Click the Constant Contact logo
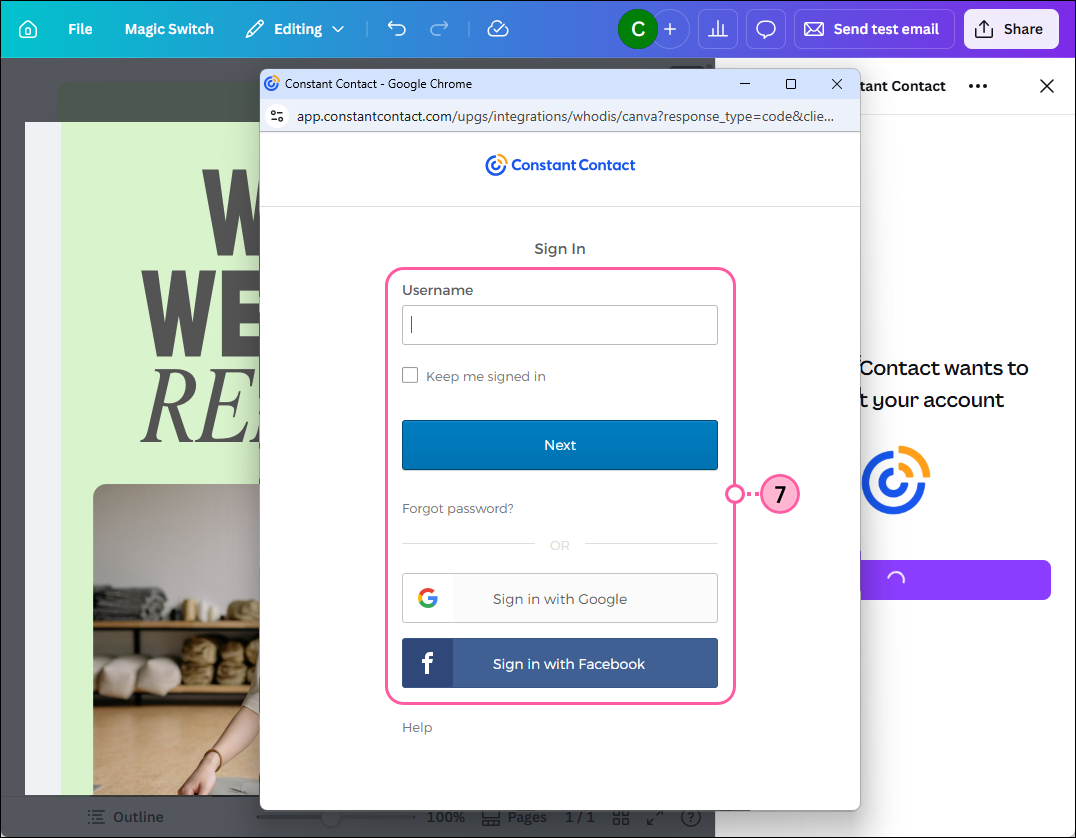The height and width of the screenshot is (838, 1076). pyautogui.click(x=560, y=165)
